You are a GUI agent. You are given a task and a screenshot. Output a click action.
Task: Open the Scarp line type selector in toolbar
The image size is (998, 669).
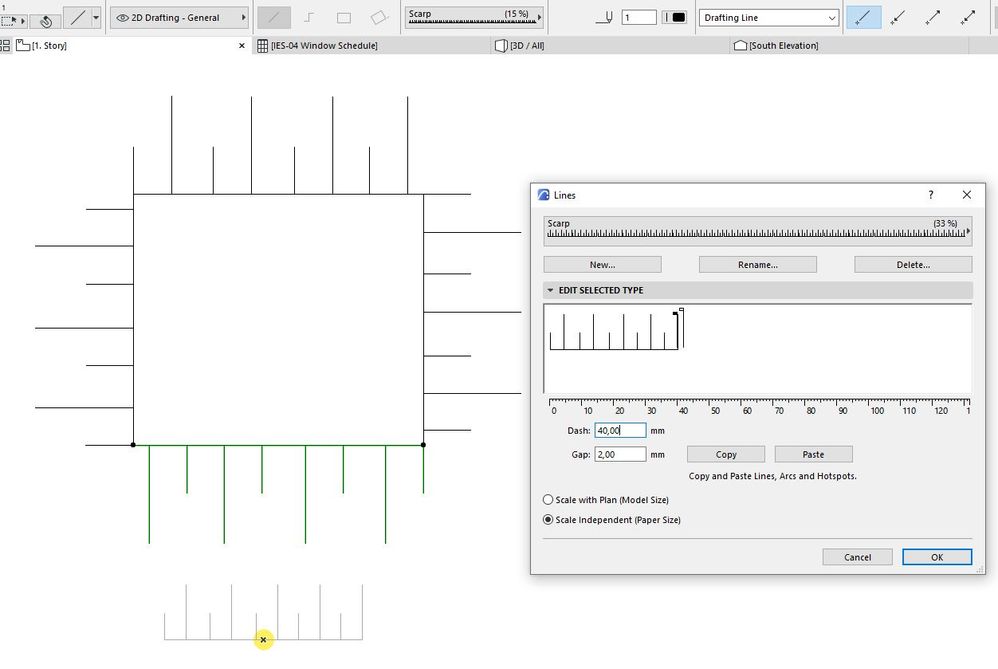click(475, 17)
